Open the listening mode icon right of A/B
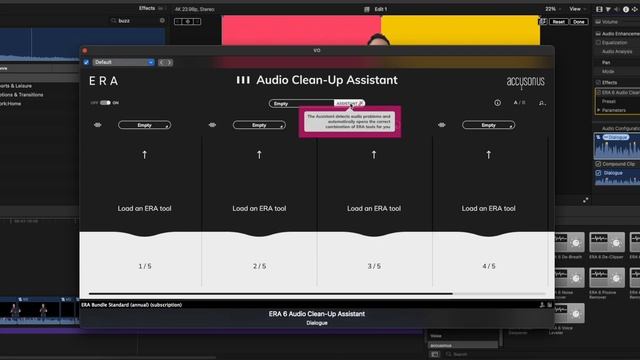This screenshot has height=360, width=640. click(542, 103)
